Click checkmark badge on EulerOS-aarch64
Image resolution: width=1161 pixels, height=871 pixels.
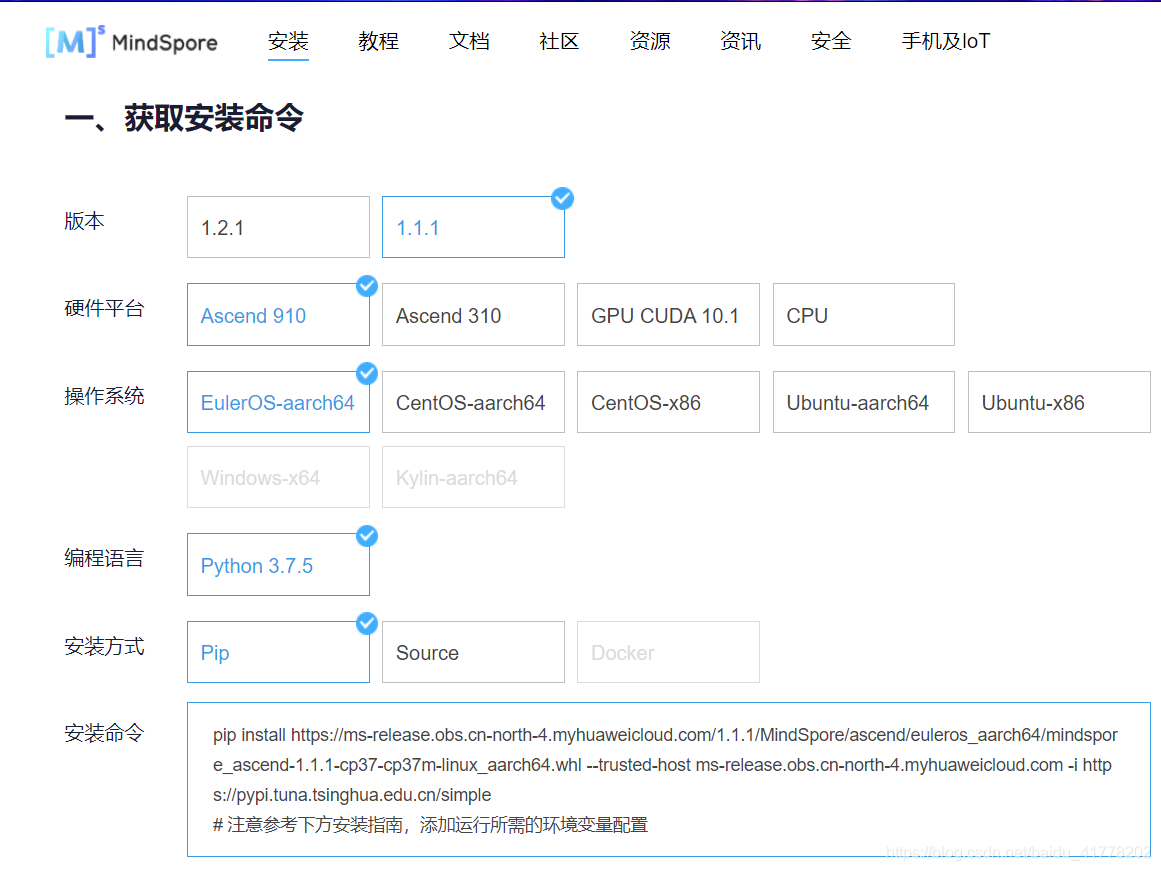point(367,374)
